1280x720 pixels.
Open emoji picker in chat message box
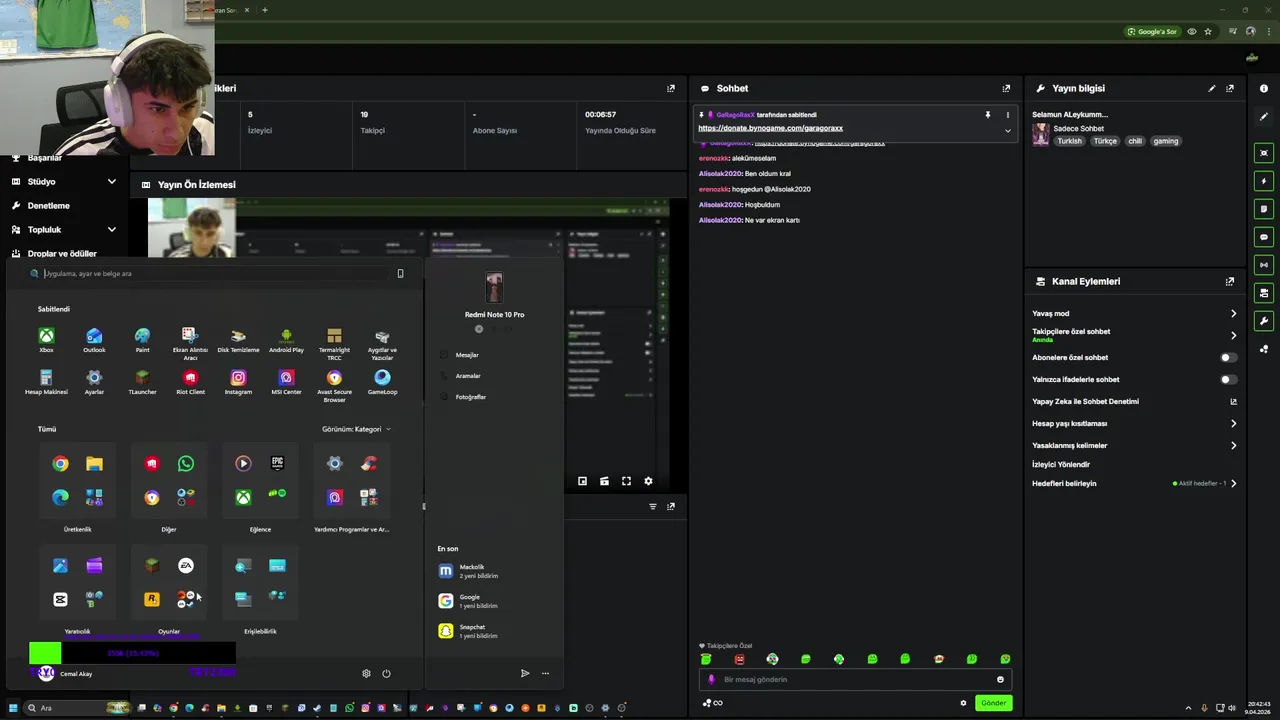coord(1000,679)
